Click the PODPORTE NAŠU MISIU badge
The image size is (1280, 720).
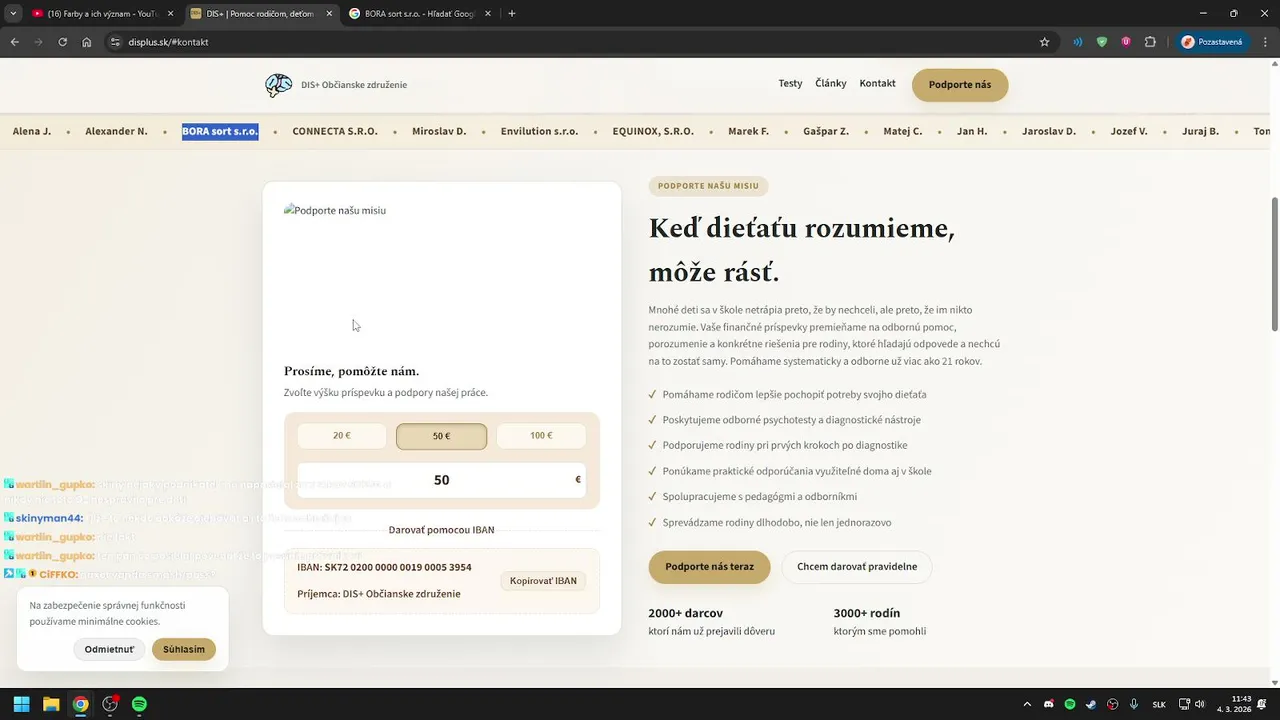pyautogui.click(x=708, y=186)
